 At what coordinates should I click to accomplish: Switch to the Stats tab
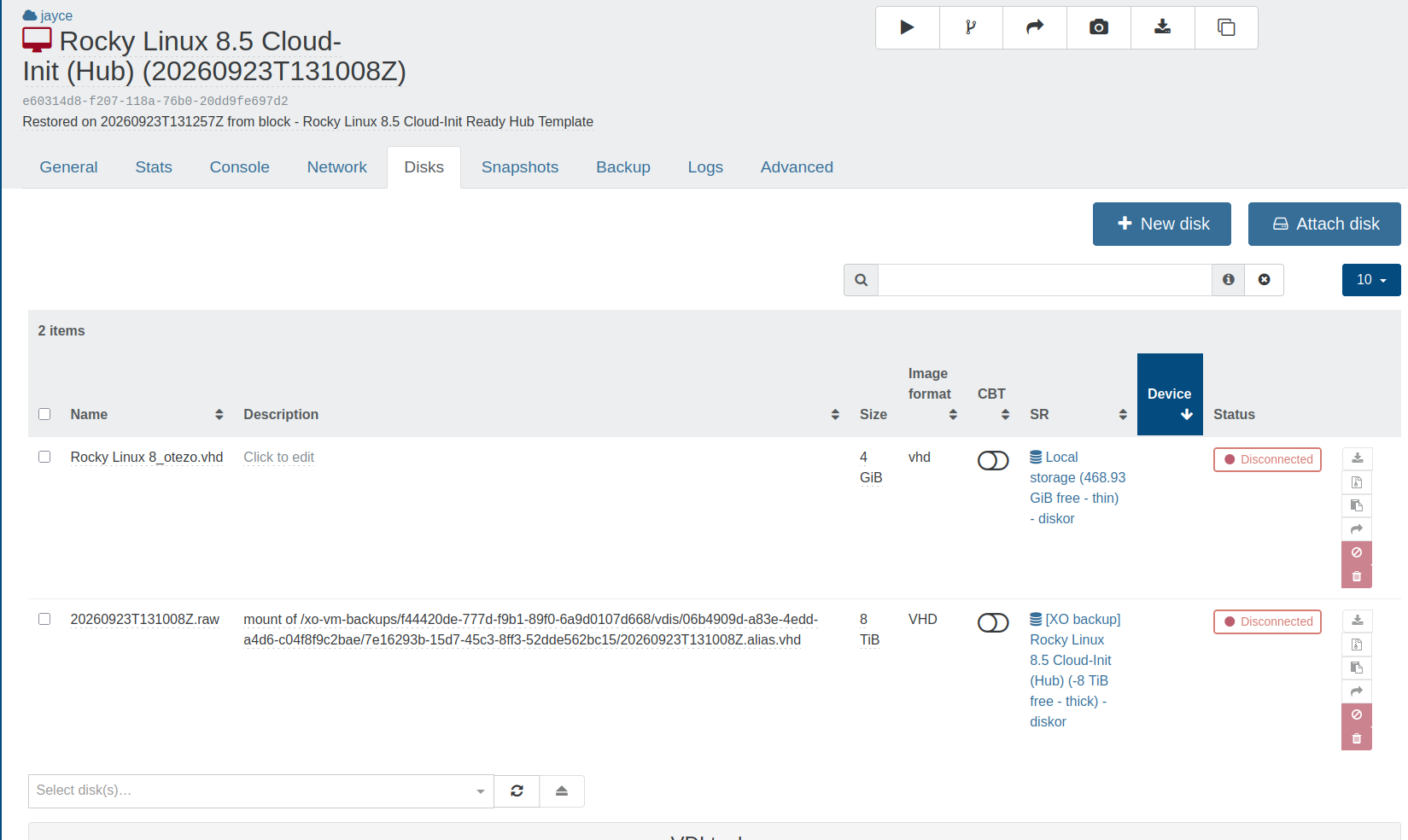pos(154,167)
